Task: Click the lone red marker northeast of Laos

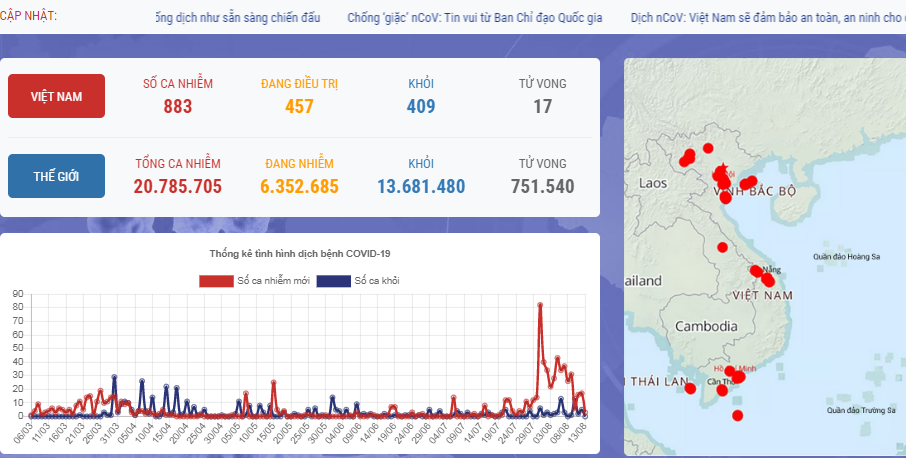Action: pyautogui.click(x=708, y=149)
